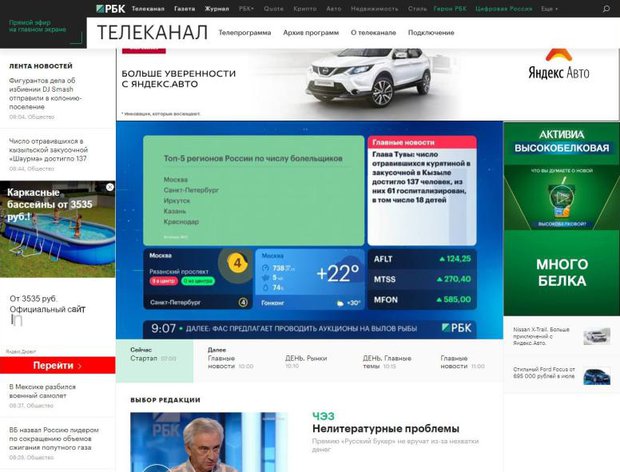Open the Шаурма poisoning news reaching 137
This screenshot has height=472, width=620.
(48, 150)
